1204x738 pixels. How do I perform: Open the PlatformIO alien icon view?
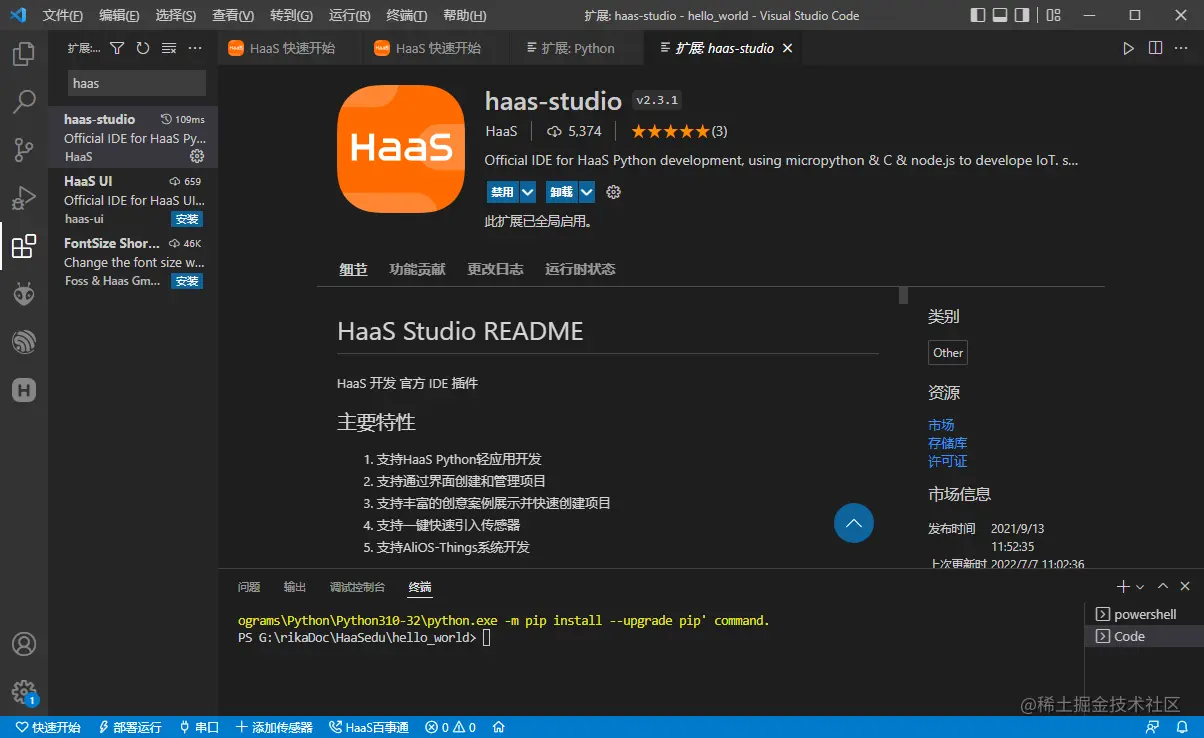[x=24, y=294]
